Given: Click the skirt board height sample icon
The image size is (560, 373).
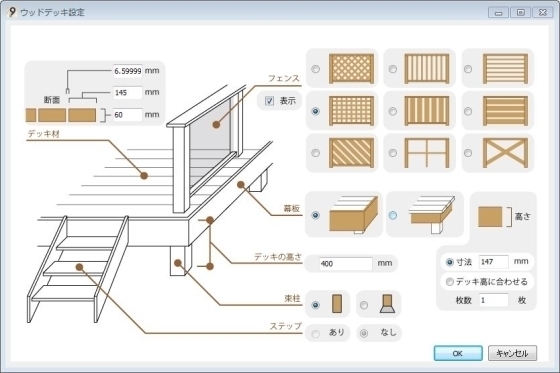Looking at the screenshot, I should click(x=490, y=217).
